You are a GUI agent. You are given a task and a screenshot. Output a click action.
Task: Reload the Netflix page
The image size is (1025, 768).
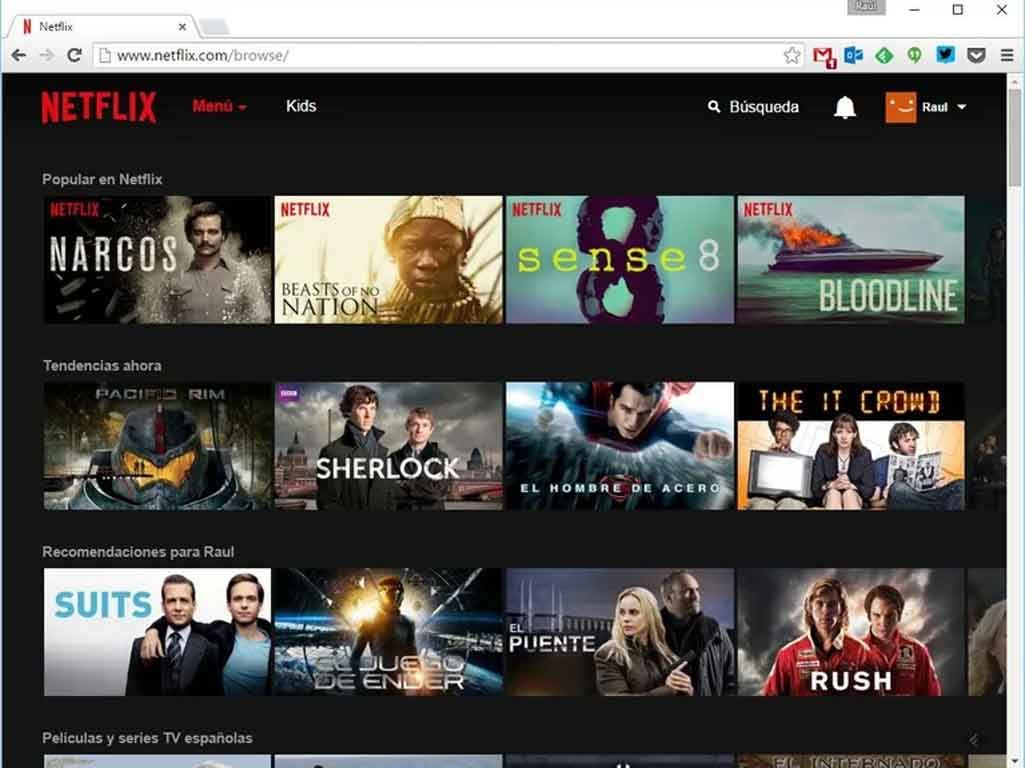coord(75,56)
